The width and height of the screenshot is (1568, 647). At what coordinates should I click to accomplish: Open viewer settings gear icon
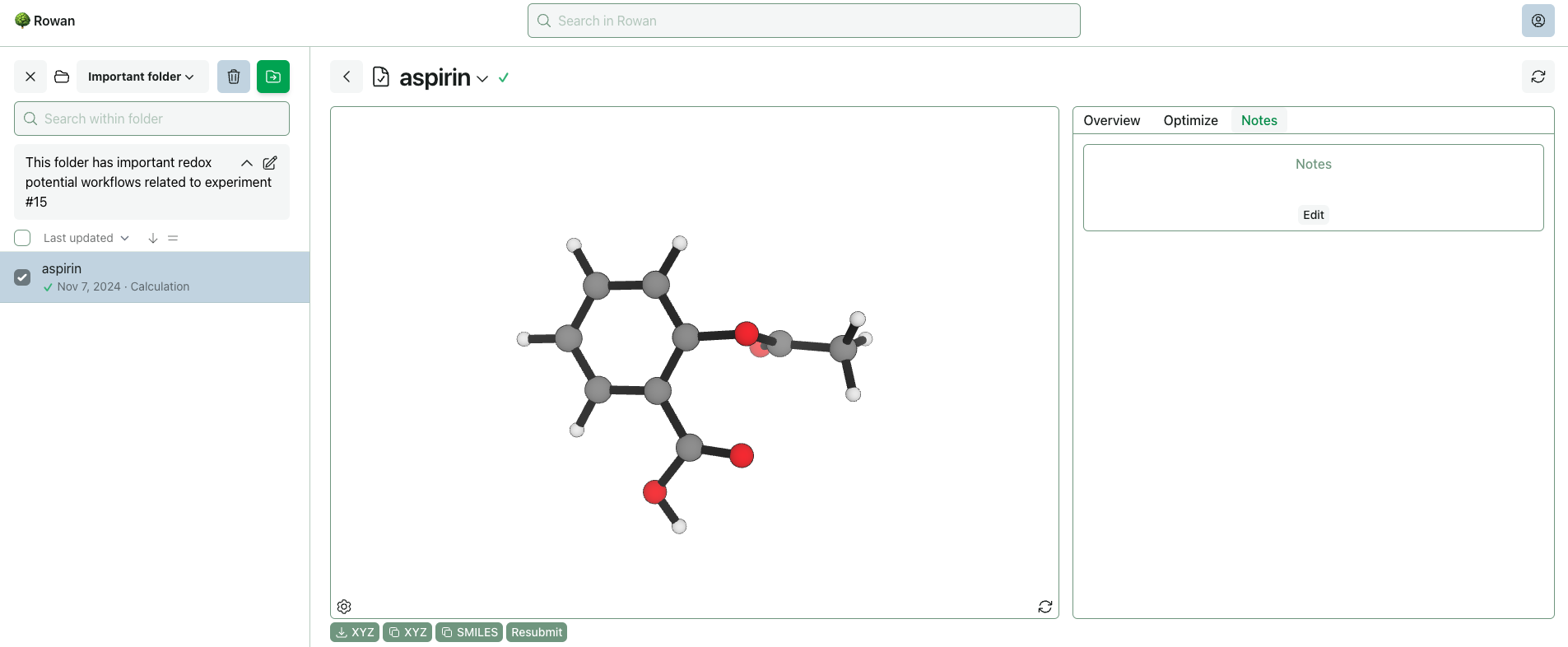(x=344, y=607)
